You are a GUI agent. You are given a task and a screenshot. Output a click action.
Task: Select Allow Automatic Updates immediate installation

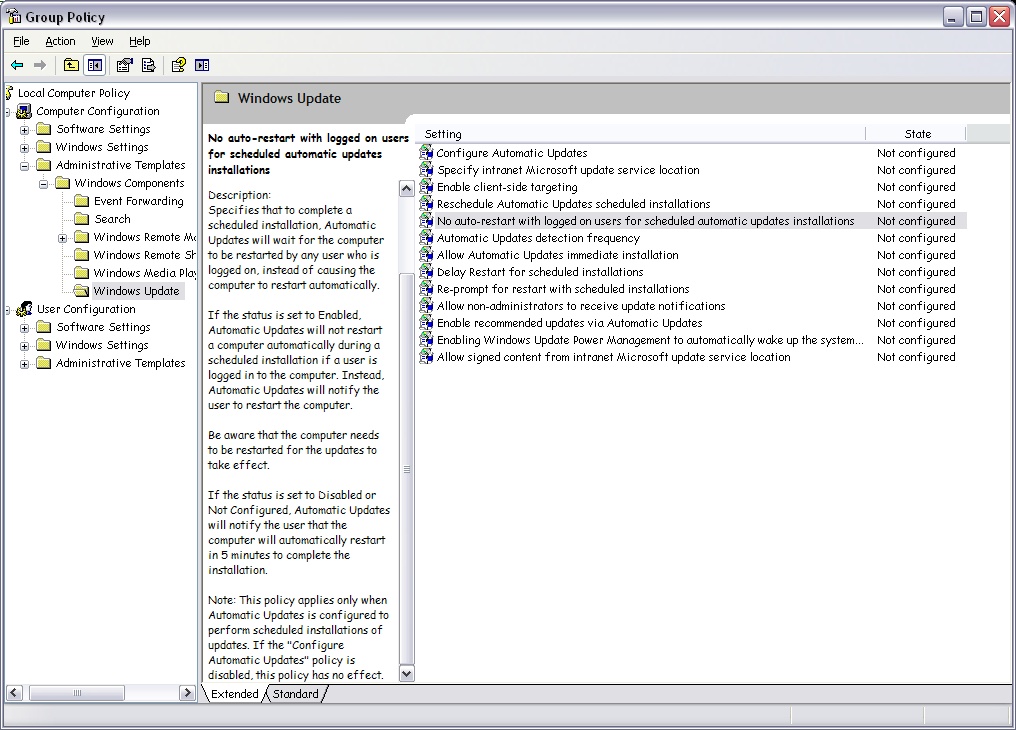[x=557, y=255]
